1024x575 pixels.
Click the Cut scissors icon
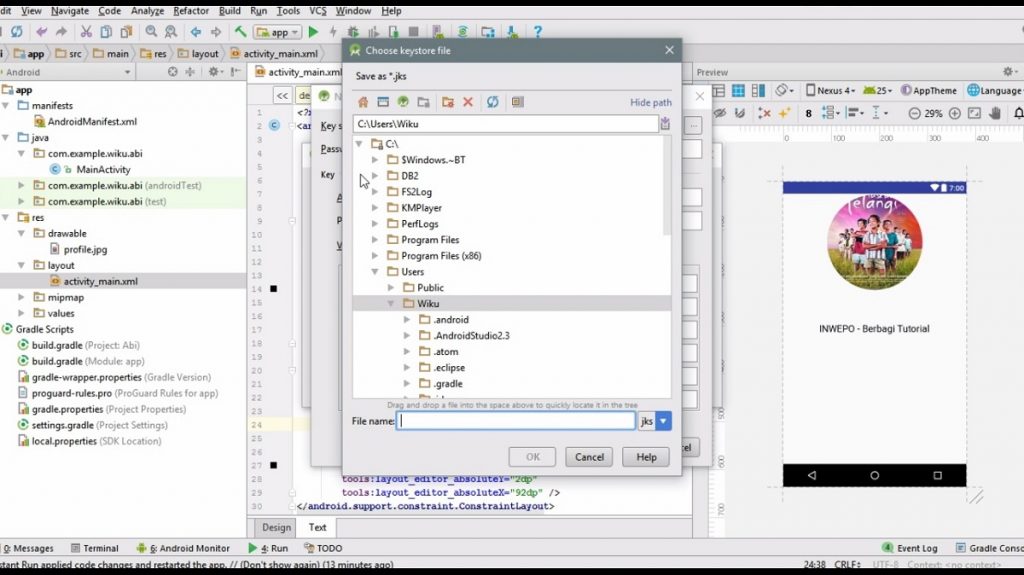click(x=86, y=31)
